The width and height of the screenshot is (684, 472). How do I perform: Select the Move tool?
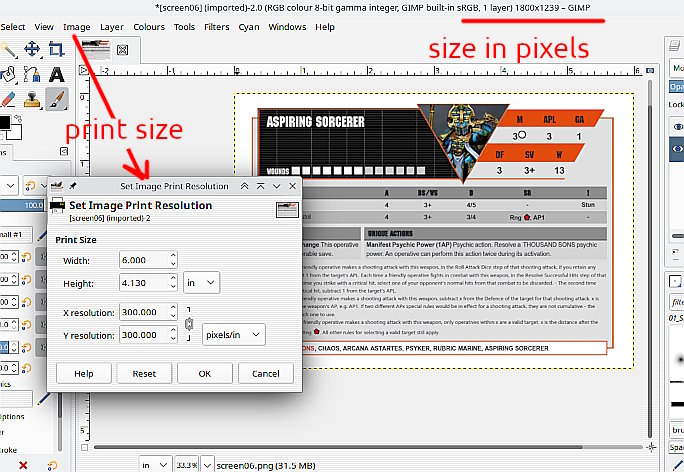[32, 49]
